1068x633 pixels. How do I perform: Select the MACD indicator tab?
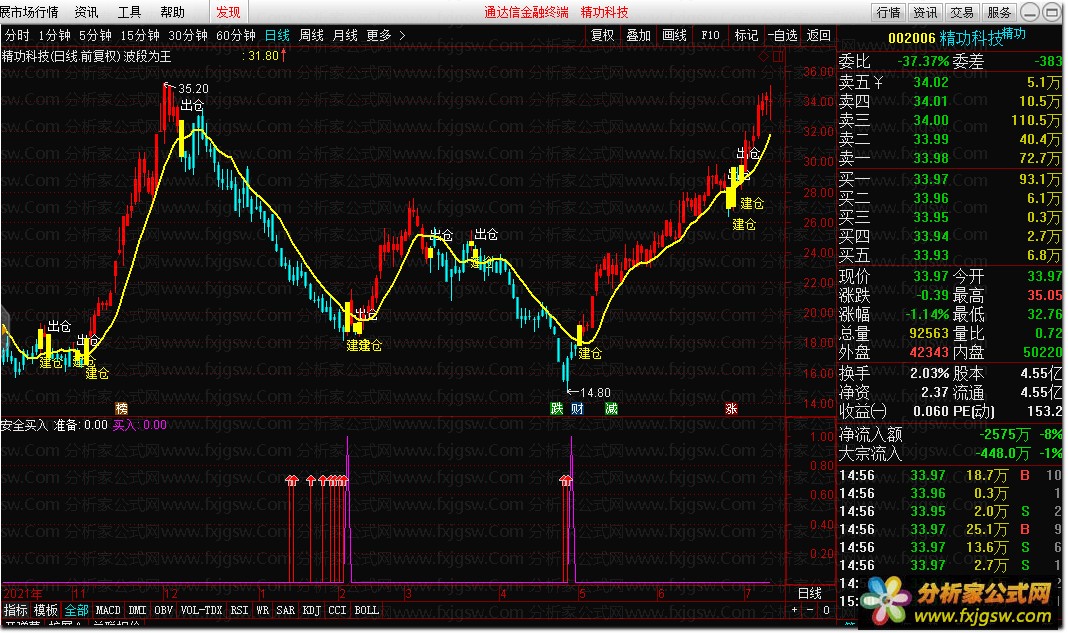pyautogui.click(x=108, y=610)
